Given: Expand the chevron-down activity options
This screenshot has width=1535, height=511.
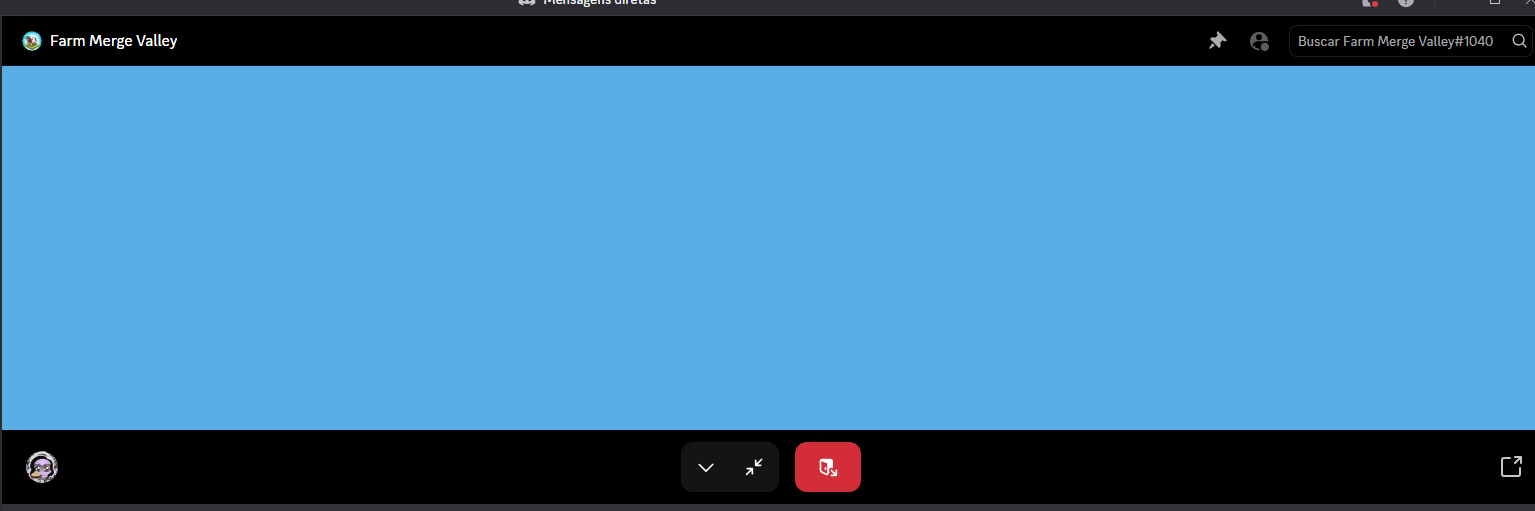Looking at the screenshot, I should coord(706,467).
